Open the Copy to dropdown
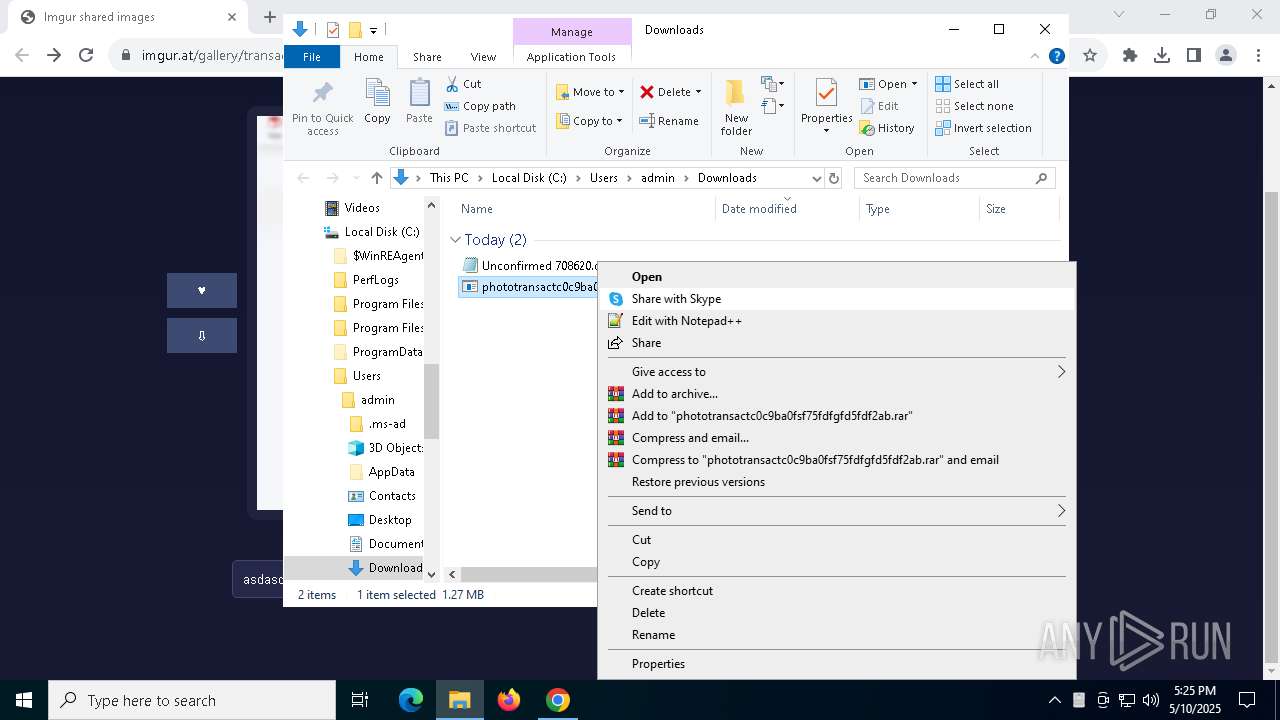 coord(590,121)
